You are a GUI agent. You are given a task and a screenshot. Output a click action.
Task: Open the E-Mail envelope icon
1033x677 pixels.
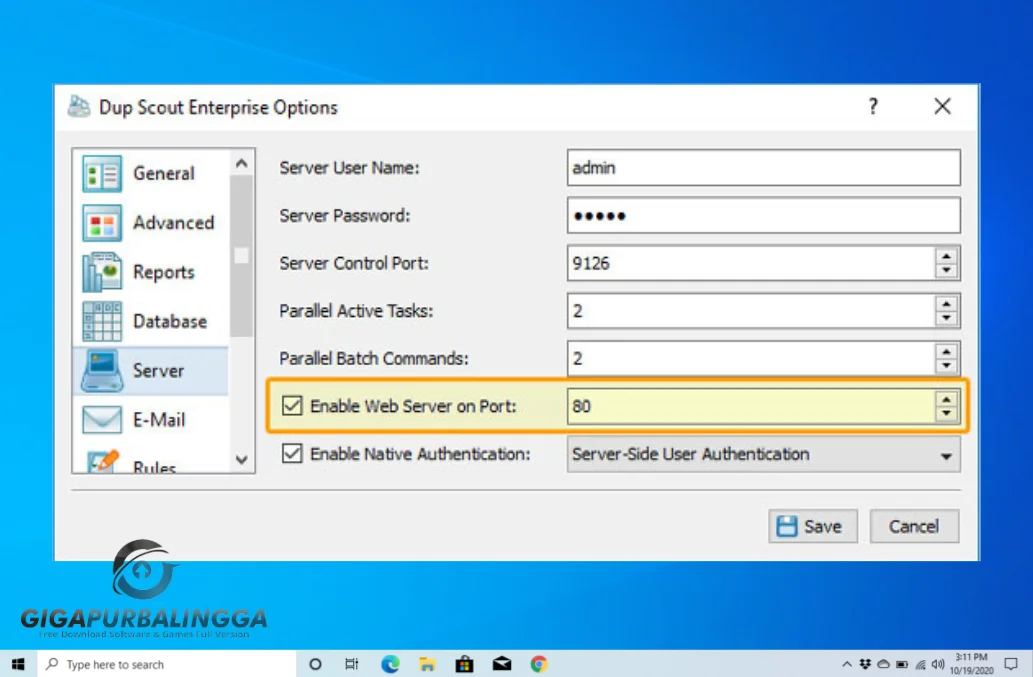[x=101, y=420]
